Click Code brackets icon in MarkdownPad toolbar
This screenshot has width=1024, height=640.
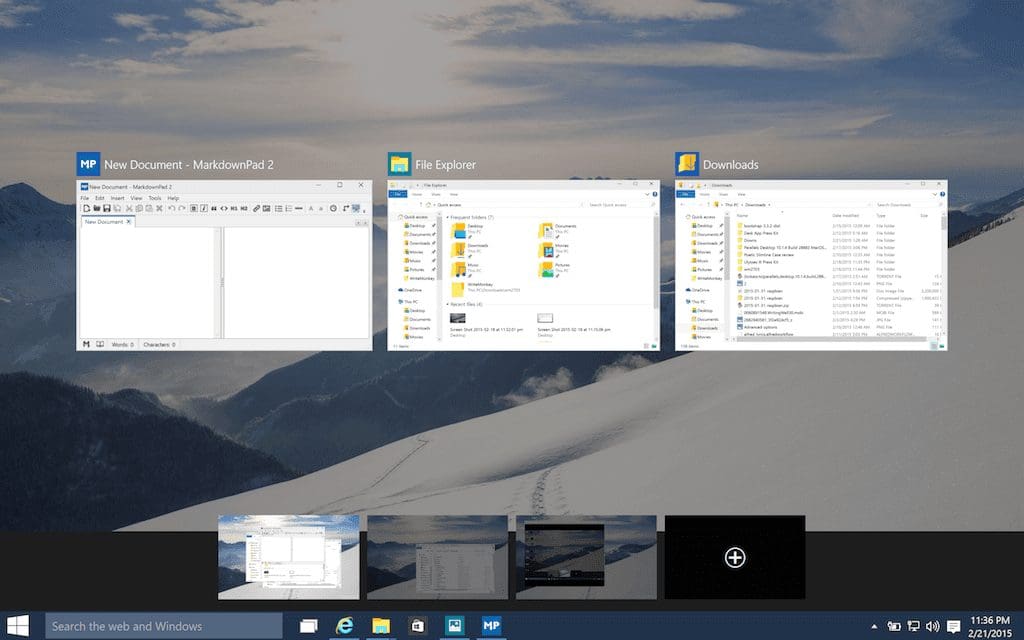pos(224,208)
